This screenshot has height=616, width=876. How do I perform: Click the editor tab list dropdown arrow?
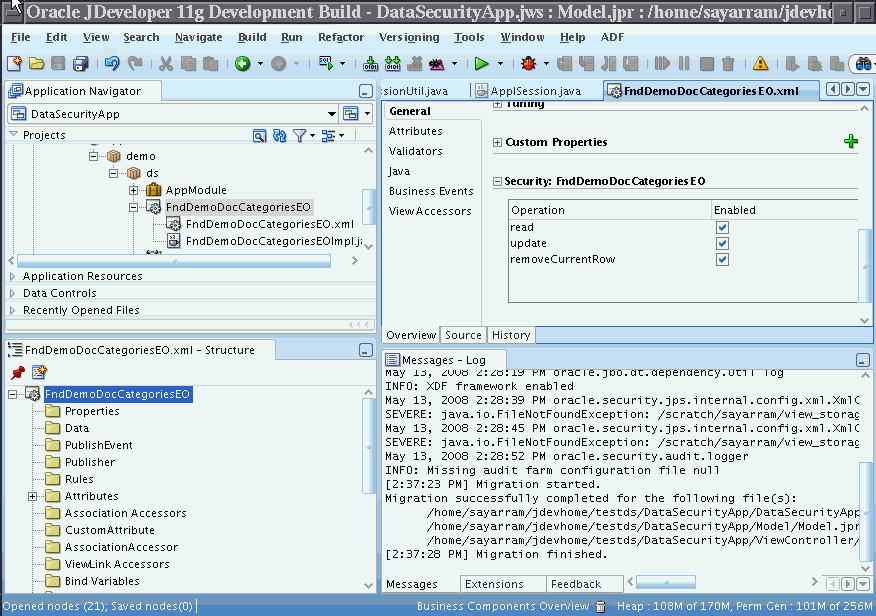(863, 89)
